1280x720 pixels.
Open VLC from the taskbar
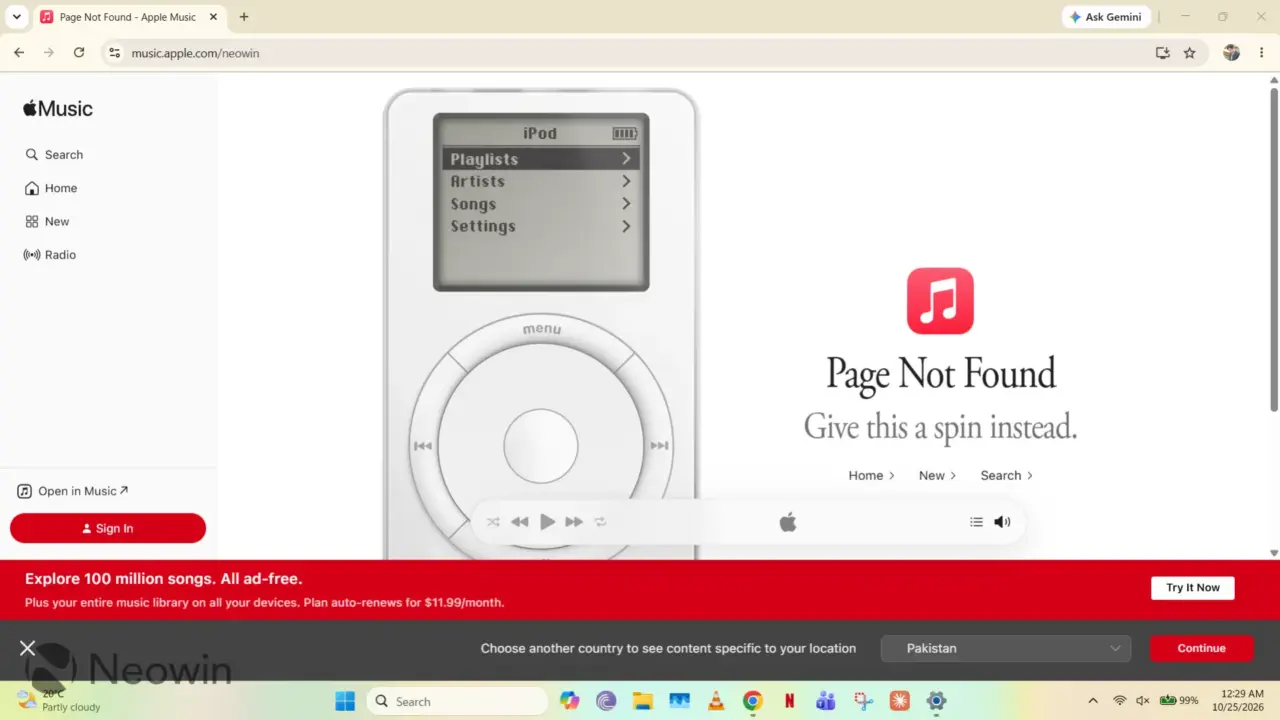716,701
